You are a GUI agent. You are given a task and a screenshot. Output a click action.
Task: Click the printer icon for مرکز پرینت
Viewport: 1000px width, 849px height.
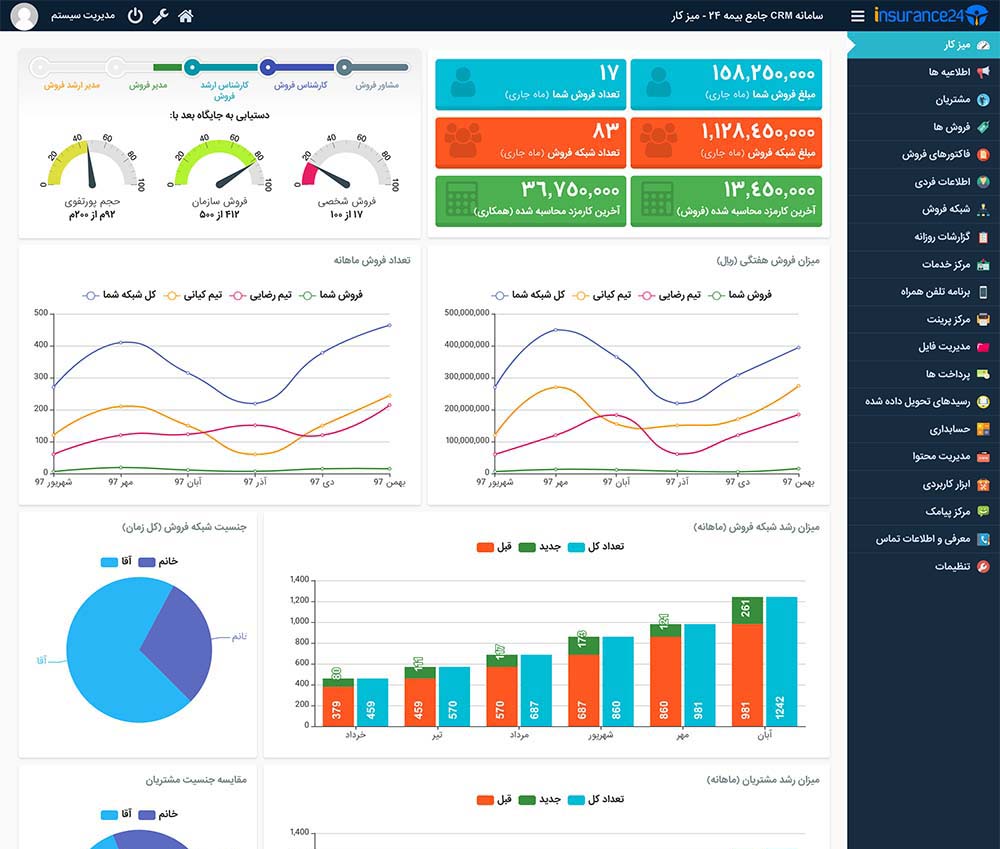(x=983, y=319)
